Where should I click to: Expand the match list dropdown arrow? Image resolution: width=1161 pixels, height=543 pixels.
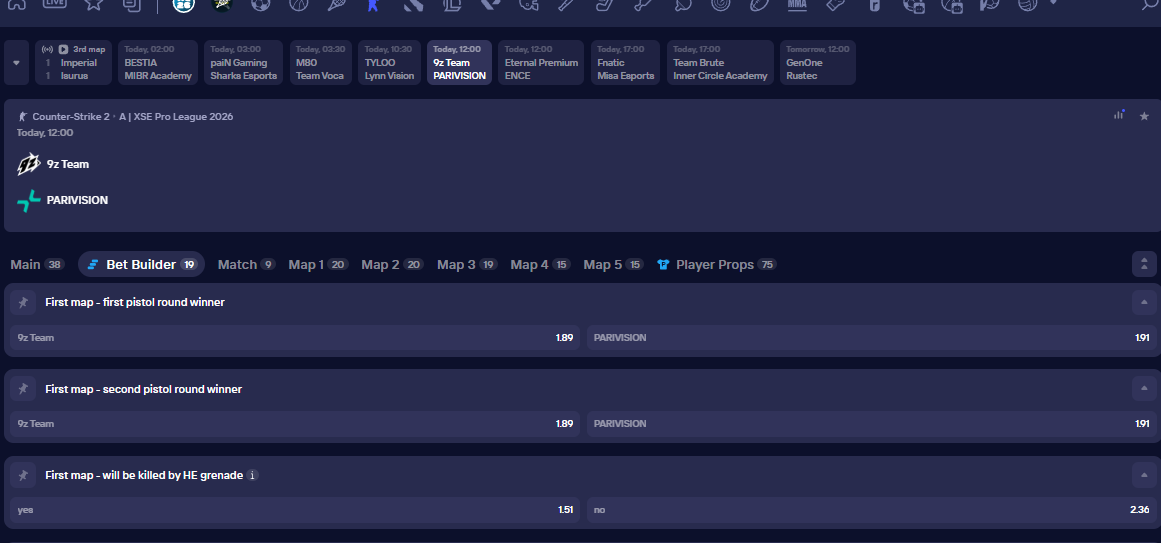pyautogui.click(x=16, y=62)
